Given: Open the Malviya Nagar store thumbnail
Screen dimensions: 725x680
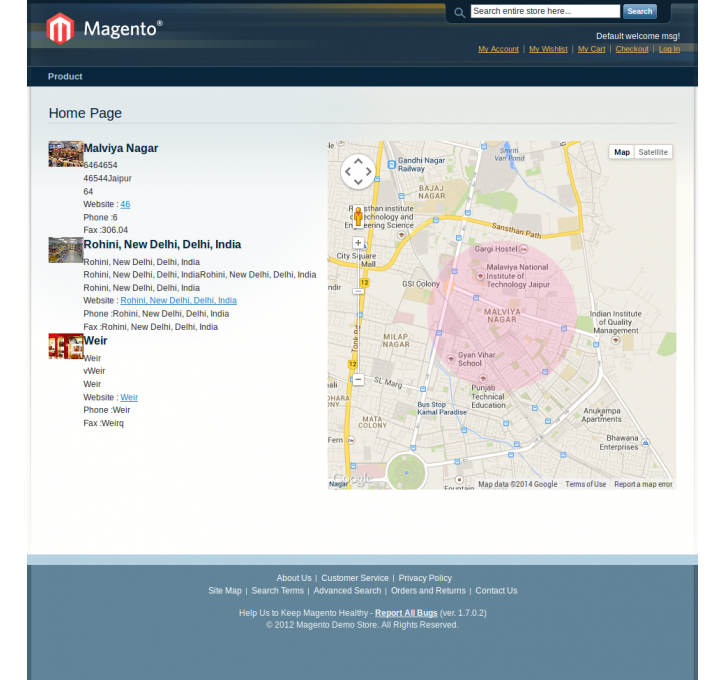Looking at the screenshot, I should point(66,154).
